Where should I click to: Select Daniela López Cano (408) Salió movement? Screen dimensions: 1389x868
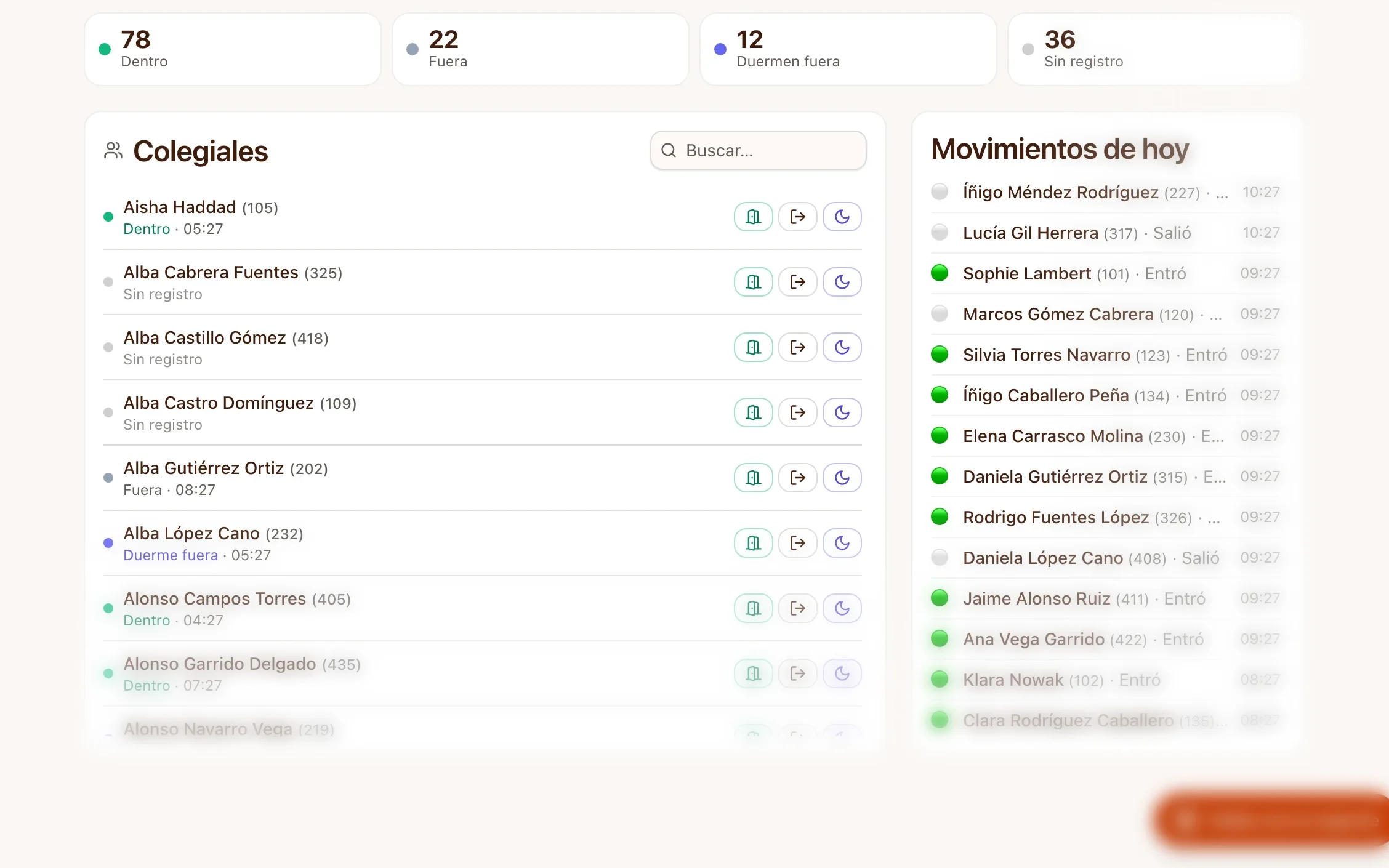click(1106, 558)
